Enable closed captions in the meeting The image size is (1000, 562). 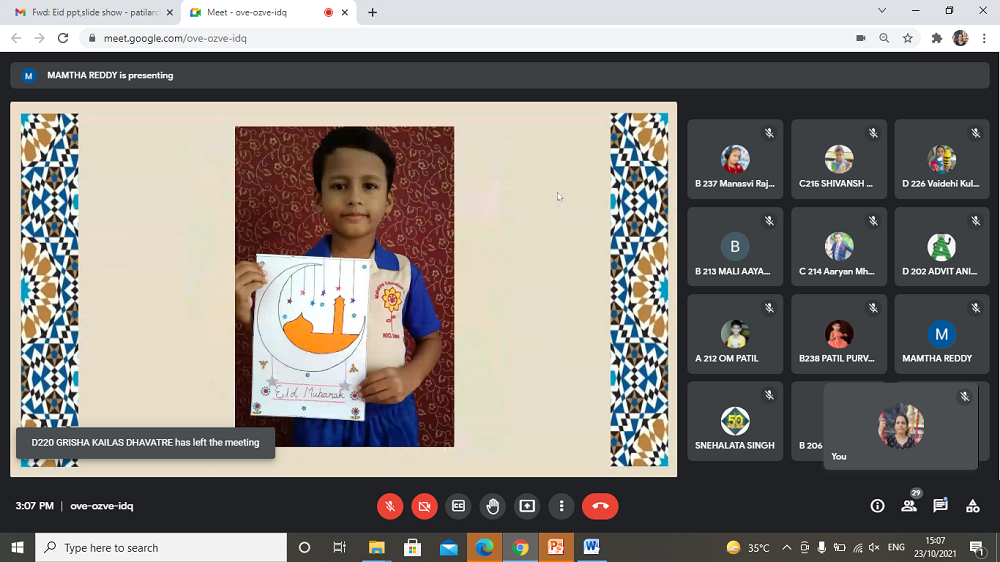tap(458, 506)
